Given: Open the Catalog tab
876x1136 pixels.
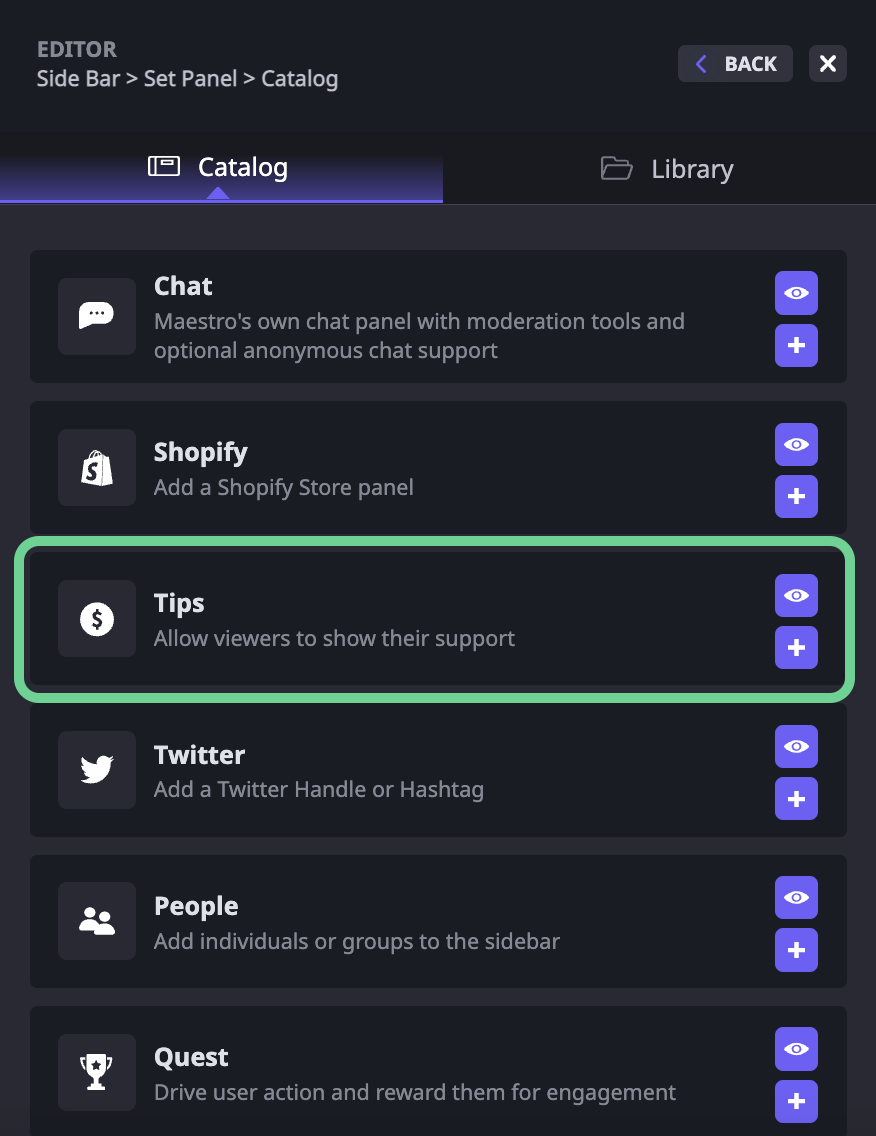Looking at the screenshot, I should click(221, 167).
